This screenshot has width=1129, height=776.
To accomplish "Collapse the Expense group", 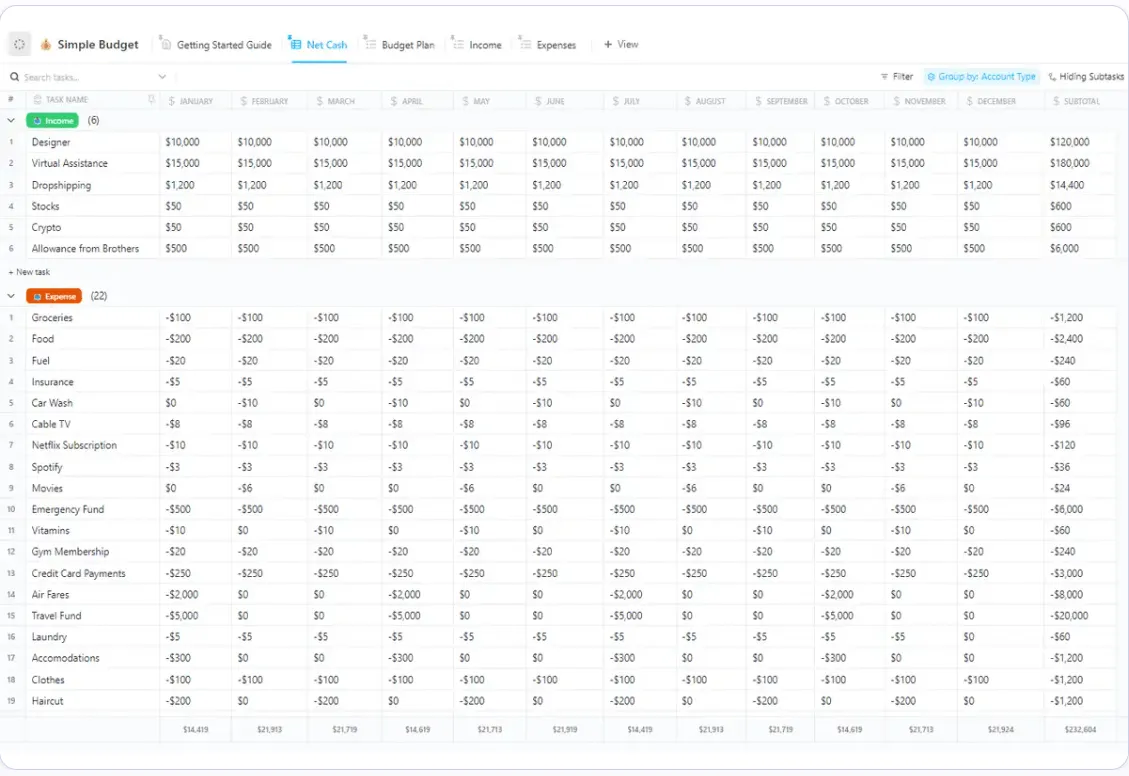I will (x=11, y=296).
